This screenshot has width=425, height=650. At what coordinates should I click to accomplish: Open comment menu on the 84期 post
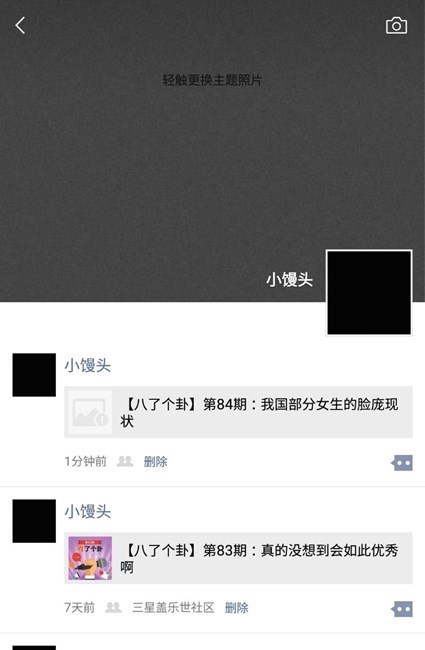click(402, 463)
